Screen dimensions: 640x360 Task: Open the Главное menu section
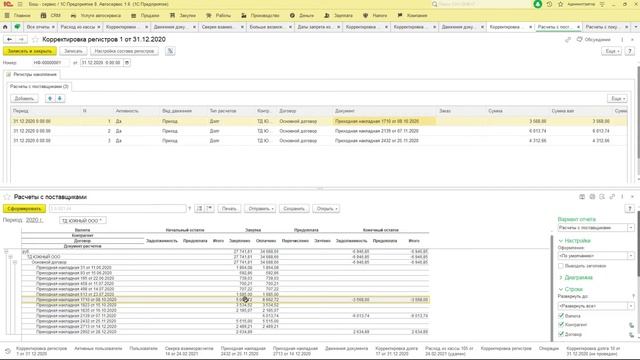pos(17,16)
